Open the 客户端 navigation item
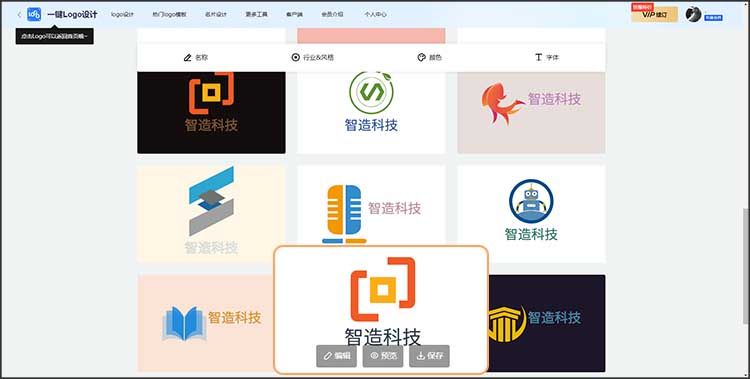 click(x=294, y=15)
